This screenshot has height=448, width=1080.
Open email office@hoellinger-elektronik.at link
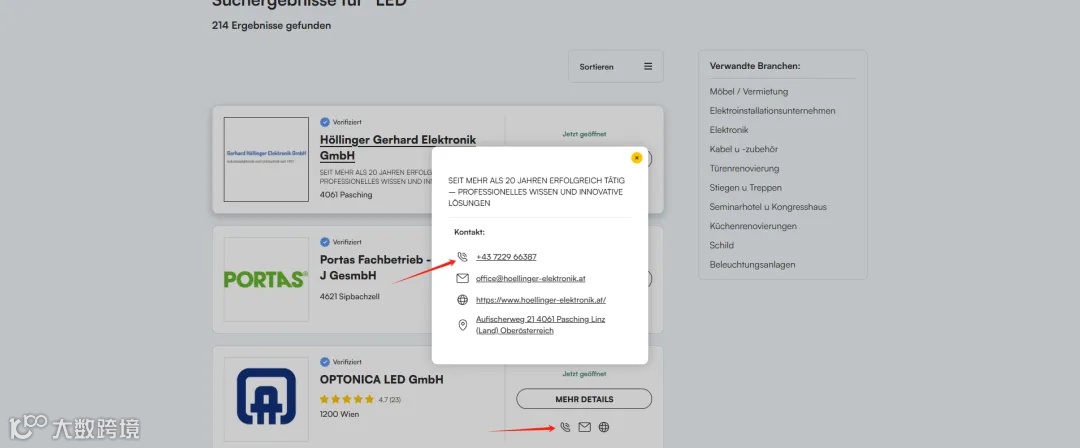[x=530, y=278]
